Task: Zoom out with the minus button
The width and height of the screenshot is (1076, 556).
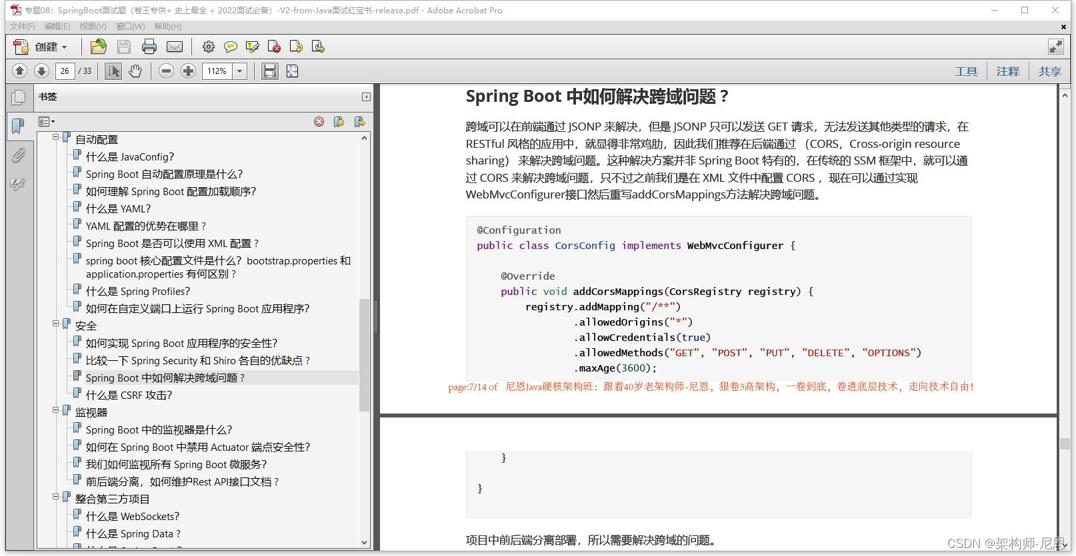Action: [166, 71]
